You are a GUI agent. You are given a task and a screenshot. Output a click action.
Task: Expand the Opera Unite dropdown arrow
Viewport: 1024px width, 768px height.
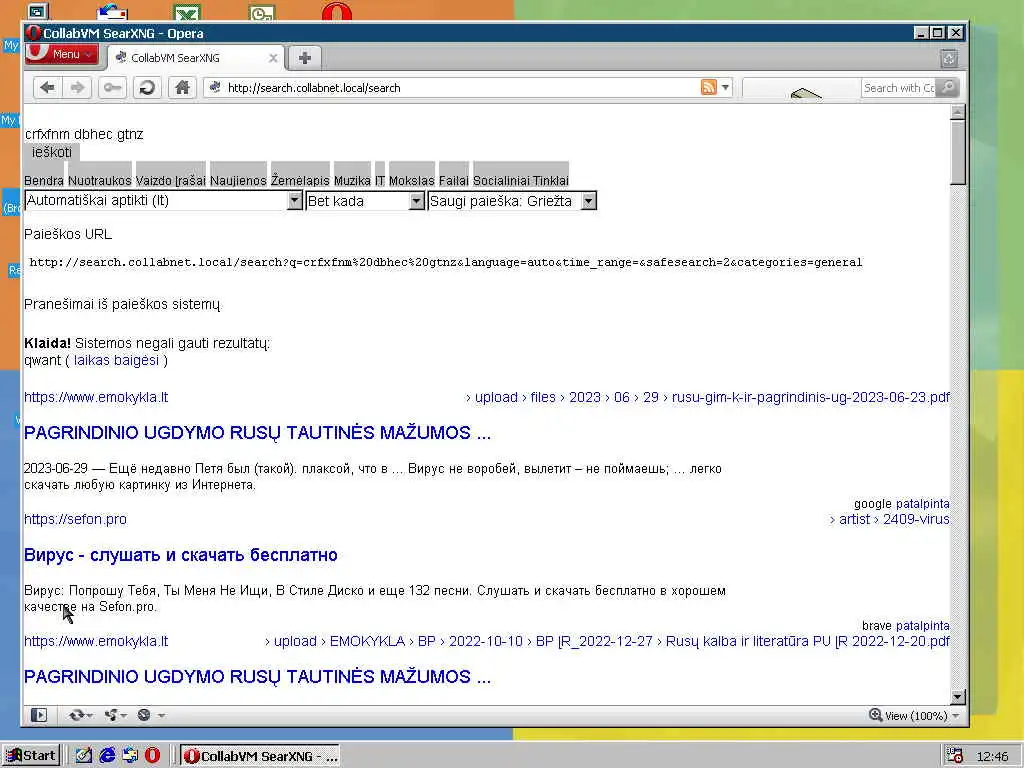coord(123,716)
